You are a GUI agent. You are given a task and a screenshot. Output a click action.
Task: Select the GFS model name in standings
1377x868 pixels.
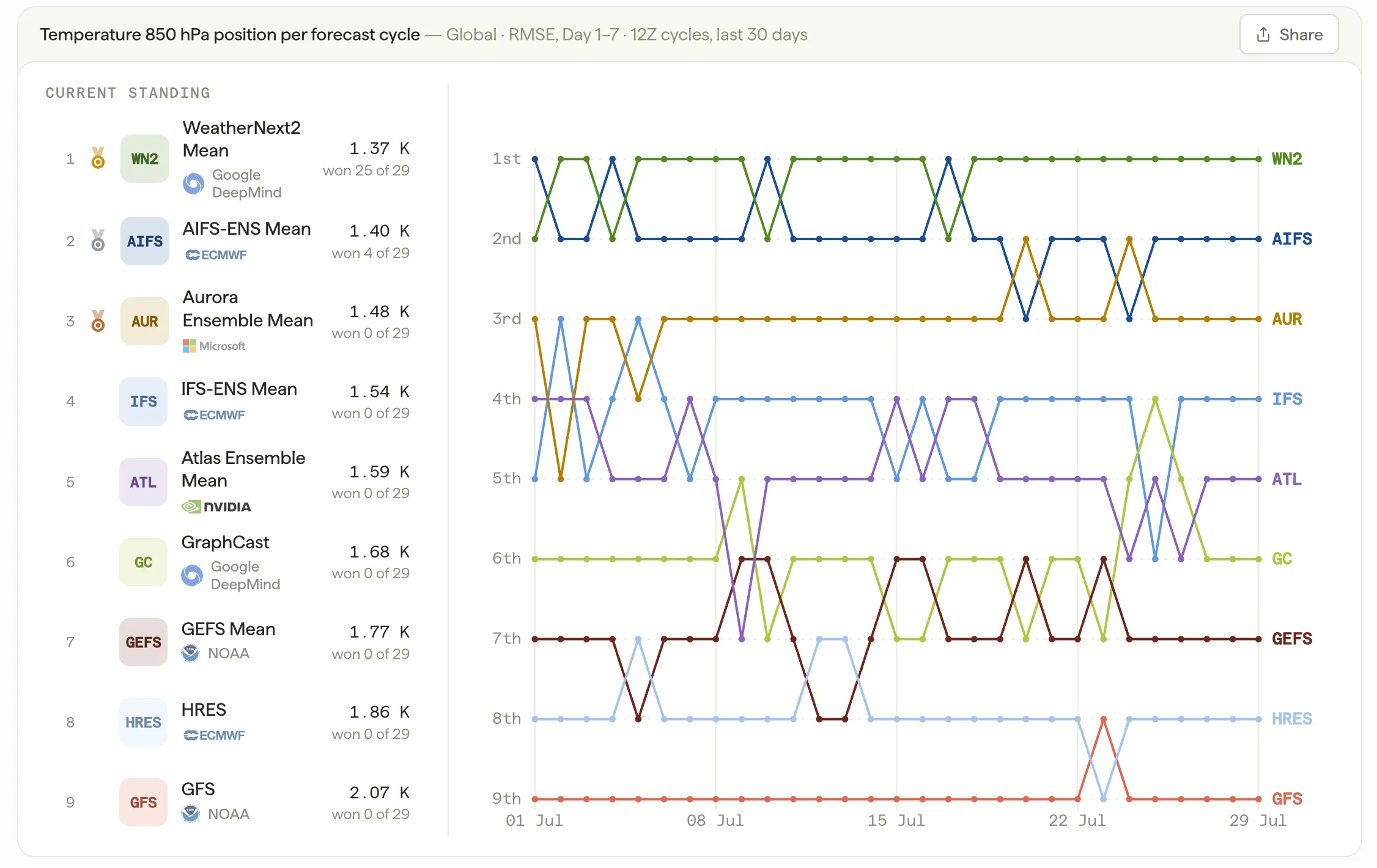coord(198,789)
